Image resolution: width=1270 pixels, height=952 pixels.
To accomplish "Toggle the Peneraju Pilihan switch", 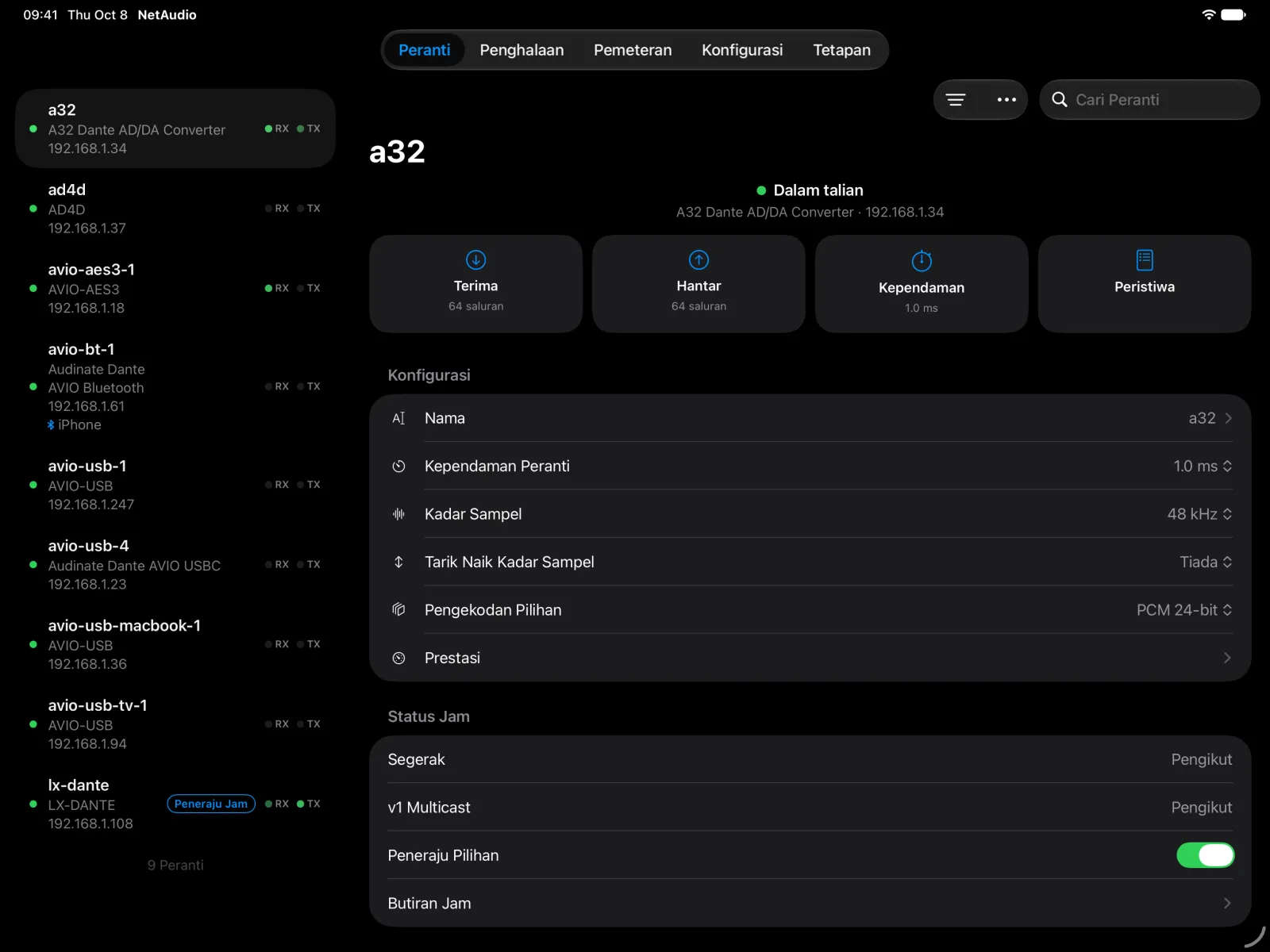I will click(1205, 855).
